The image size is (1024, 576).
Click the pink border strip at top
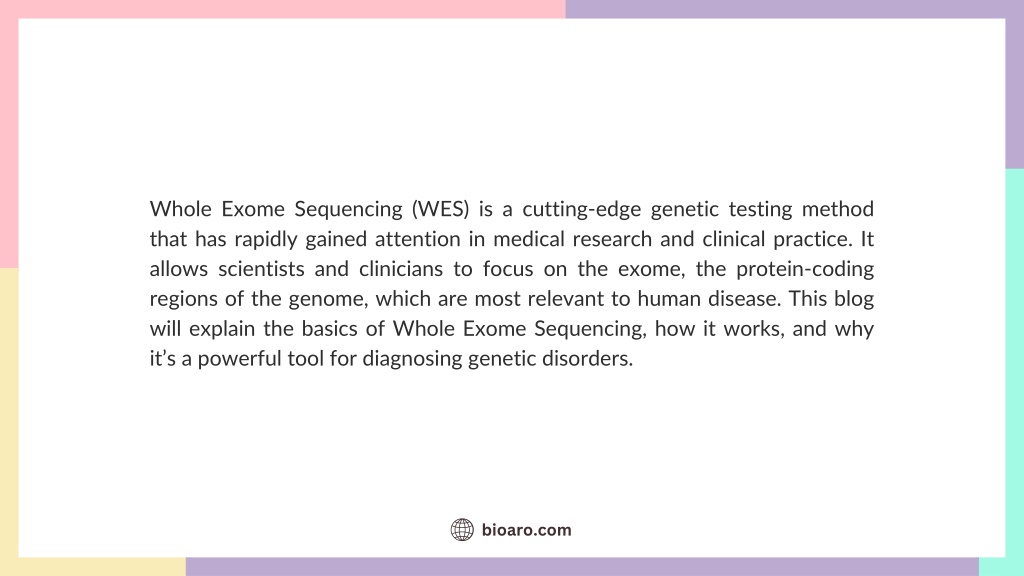tap(283, 9)
